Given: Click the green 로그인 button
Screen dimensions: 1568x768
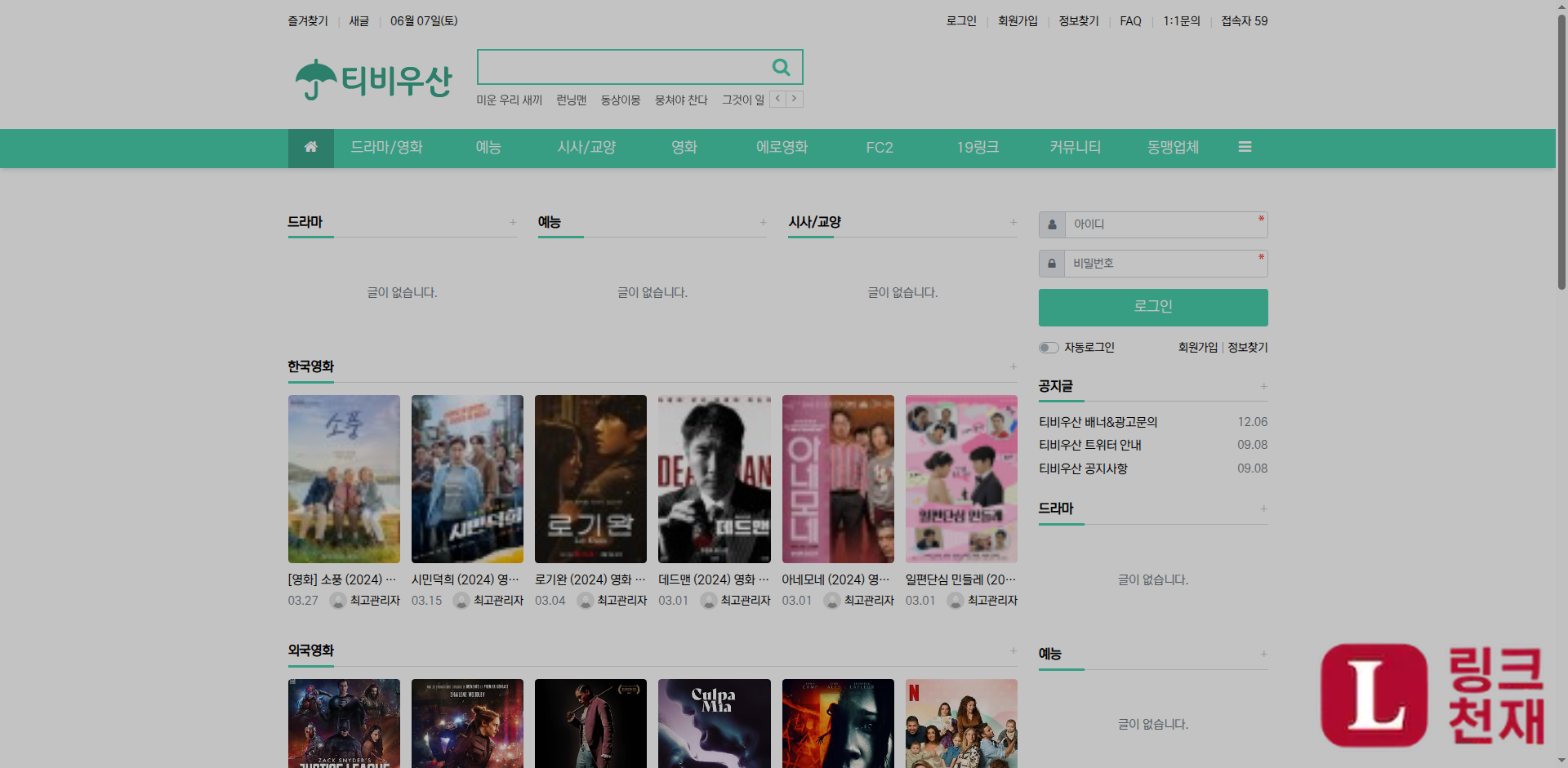Looking at the screenshot, I should pos(1153,307).
